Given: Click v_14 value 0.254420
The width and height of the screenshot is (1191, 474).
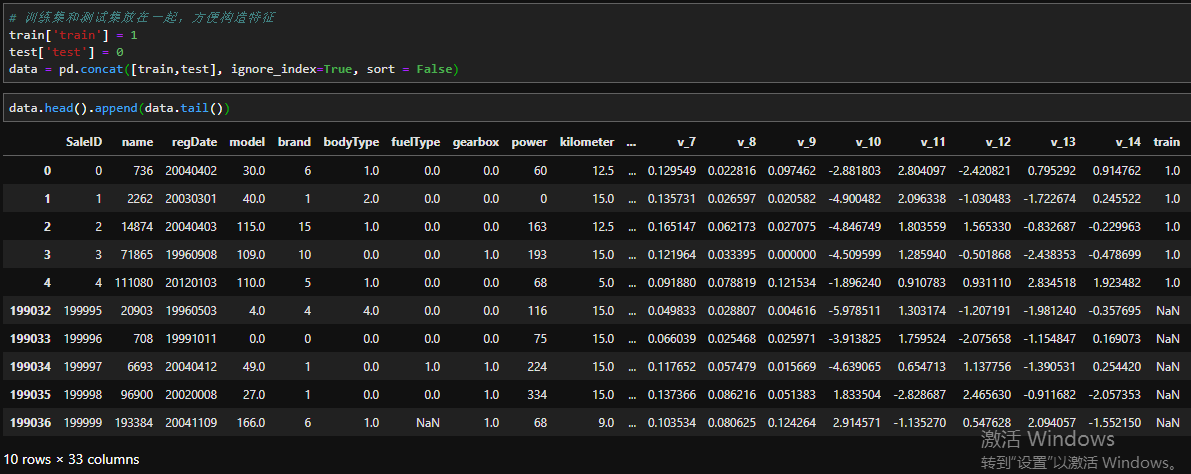Looking at the screenshot, I should [1117, 366].
